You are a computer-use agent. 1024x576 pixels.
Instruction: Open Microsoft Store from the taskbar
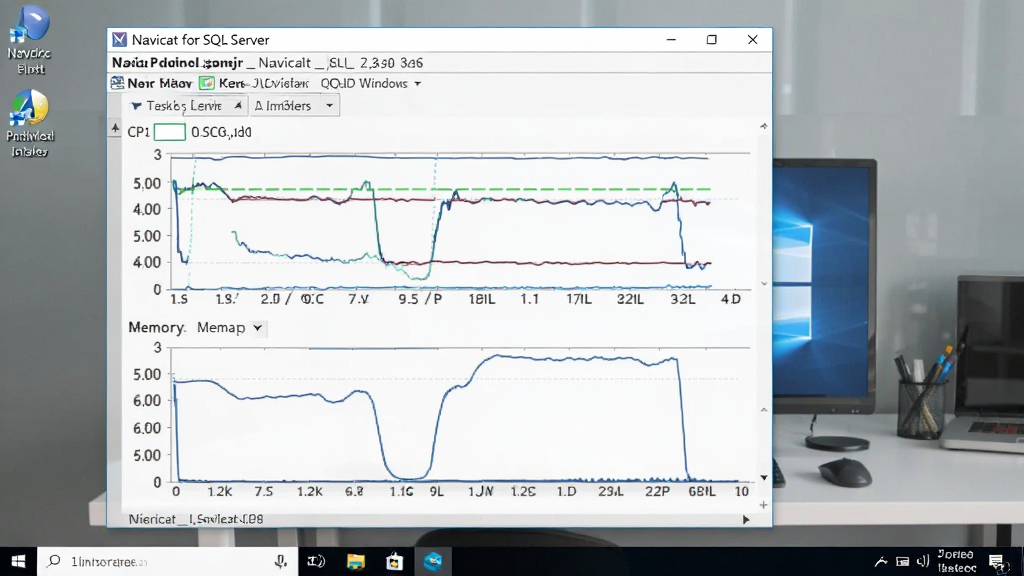(x=394, y=562)
